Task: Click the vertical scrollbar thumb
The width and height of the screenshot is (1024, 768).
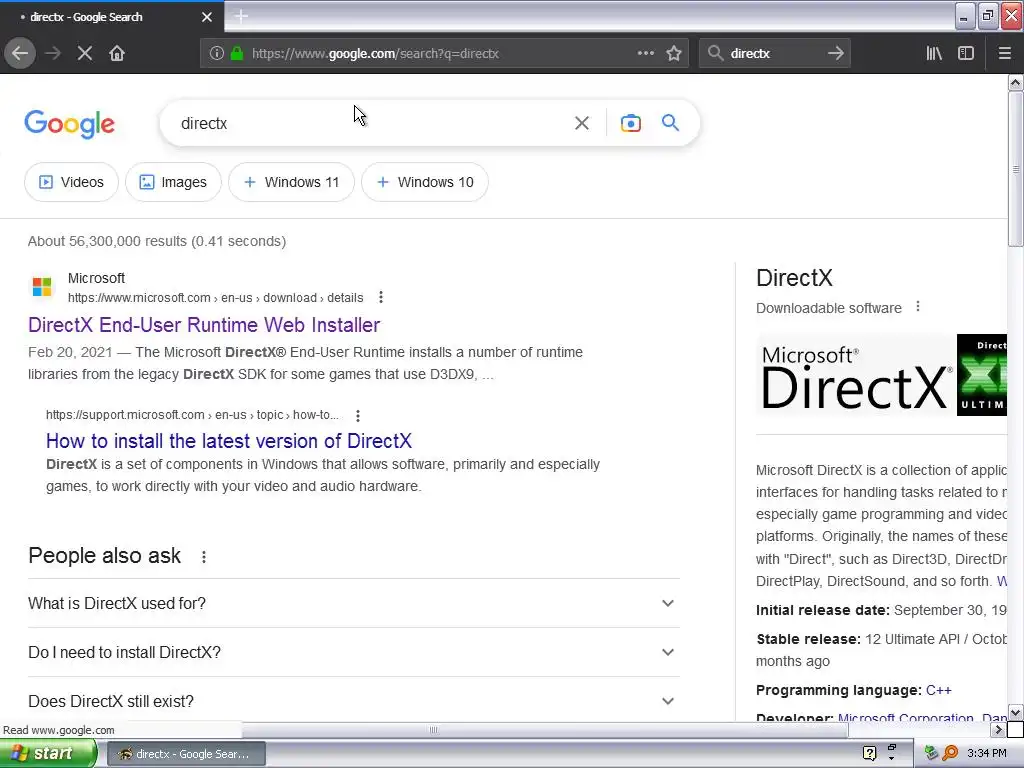Action: pyautogui.click(x=1015, y=169)
